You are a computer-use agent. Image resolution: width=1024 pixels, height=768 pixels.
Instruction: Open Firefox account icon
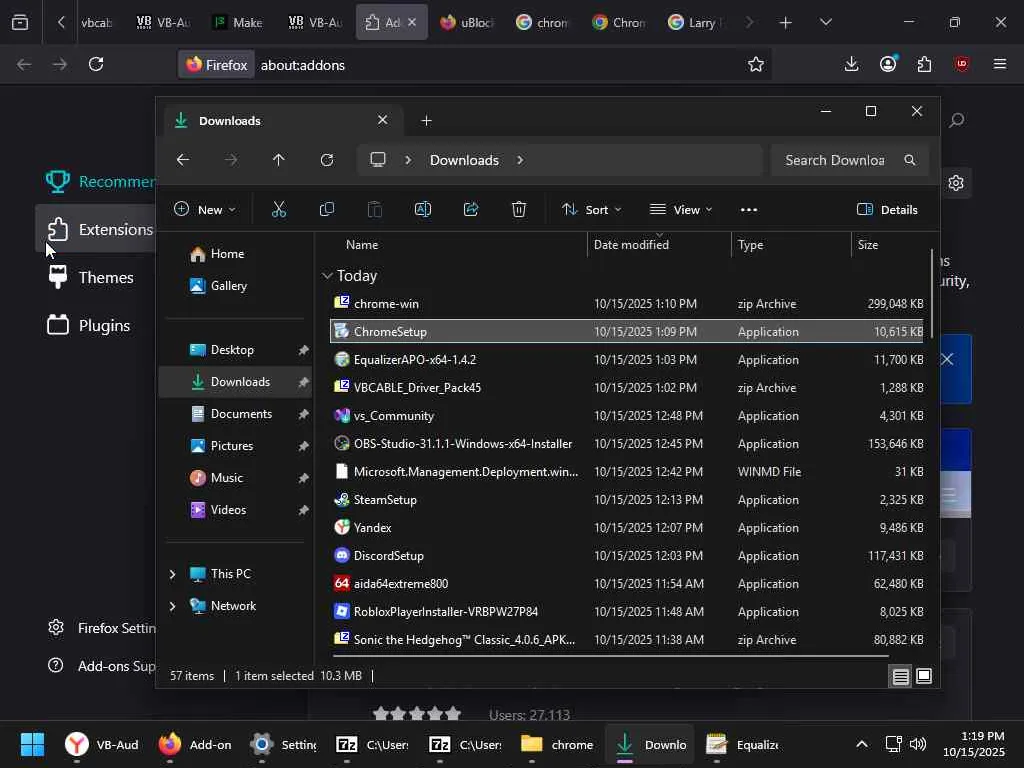coord(888,64)
